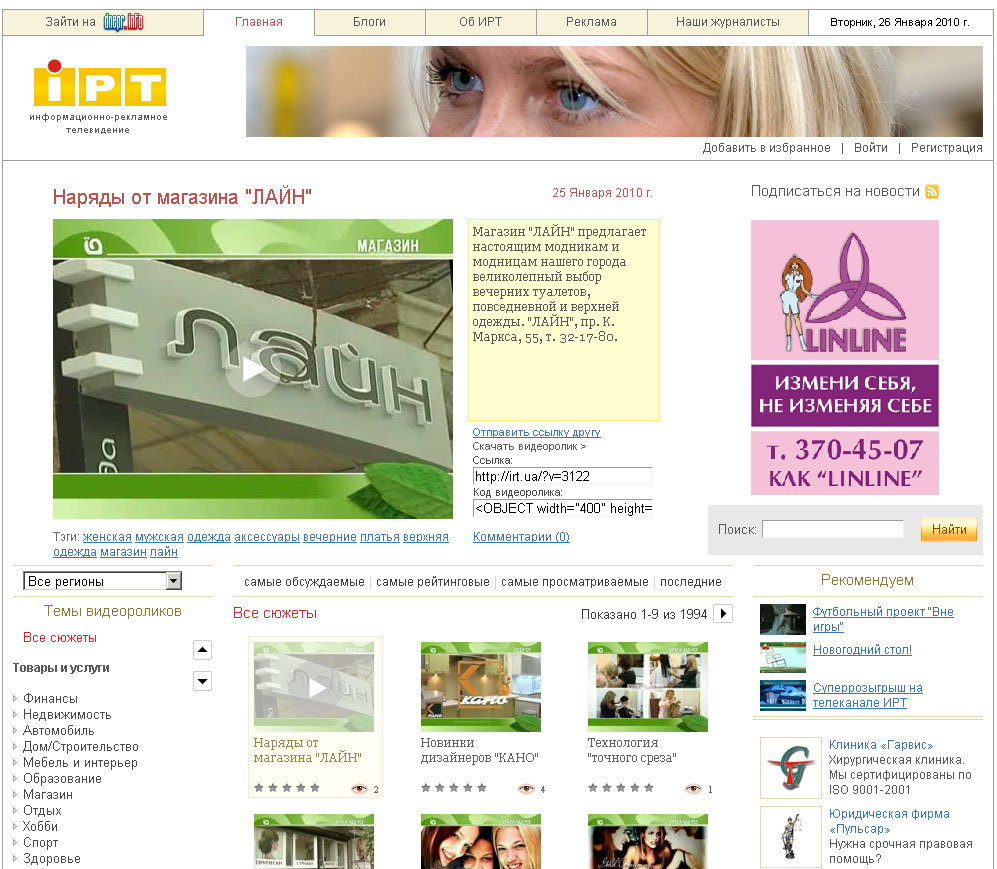997x869 pixels.
Task: Expand the Отдых category
Action: [15, 810]
